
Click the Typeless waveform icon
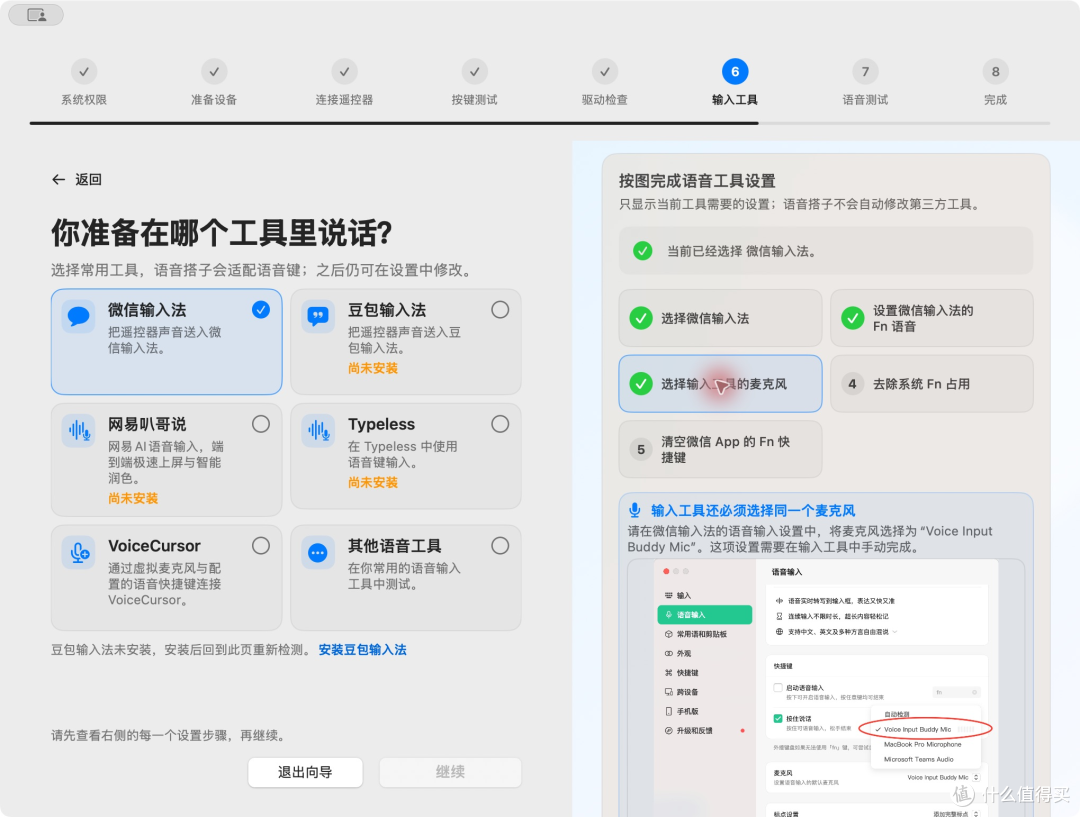click(x=318, y=431)
